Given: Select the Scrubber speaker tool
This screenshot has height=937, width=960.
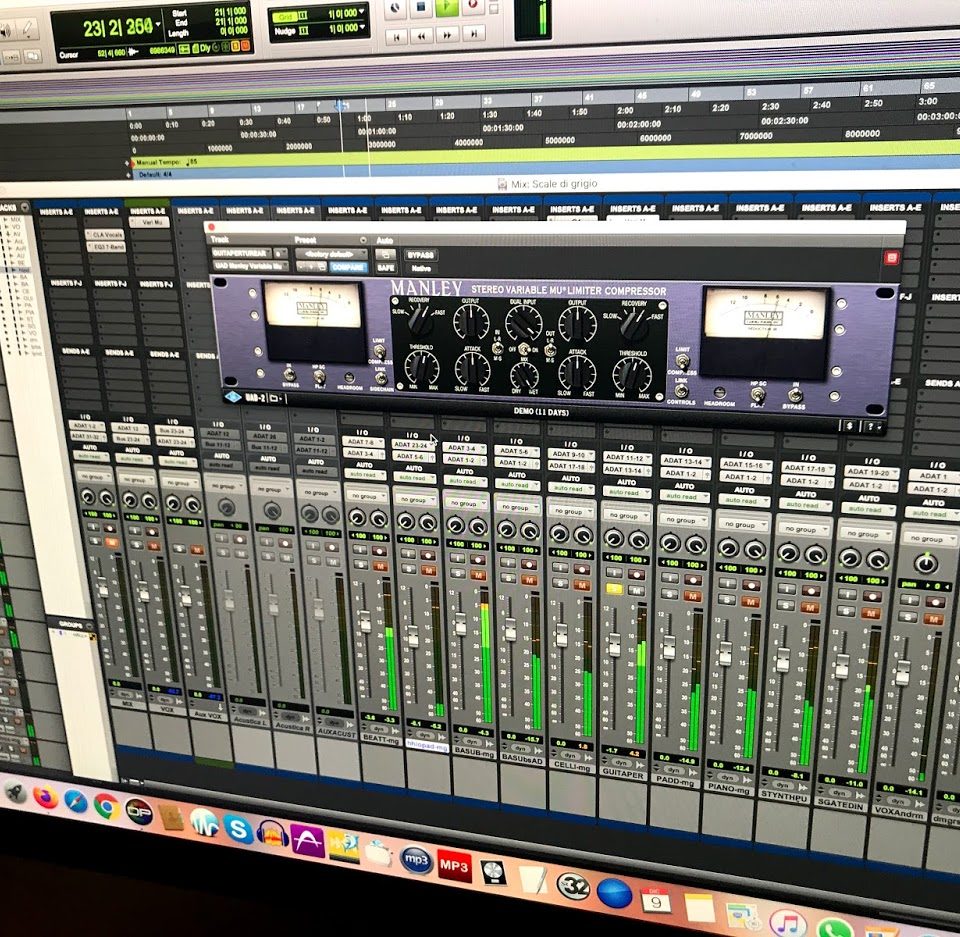Looking at the screenshot, I should coord(6,31).
